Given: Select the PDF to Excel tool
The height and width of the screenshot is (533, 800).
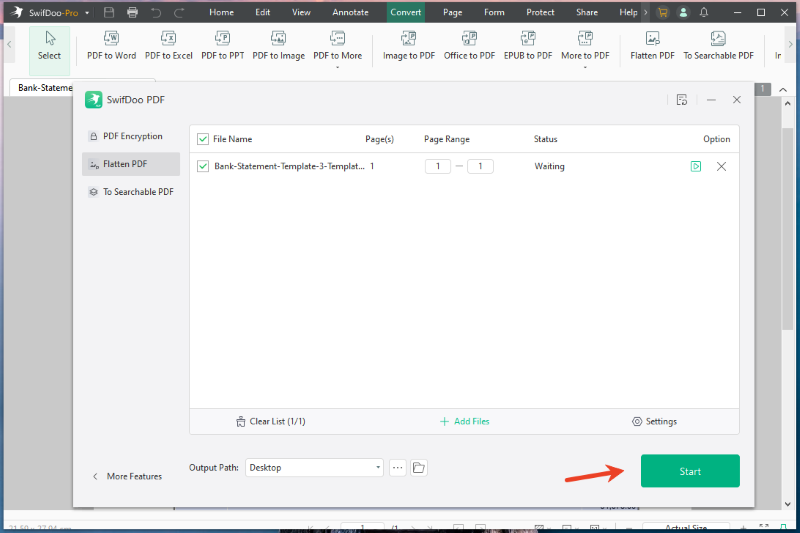Looking at the screenshot, I should point(168,46).
